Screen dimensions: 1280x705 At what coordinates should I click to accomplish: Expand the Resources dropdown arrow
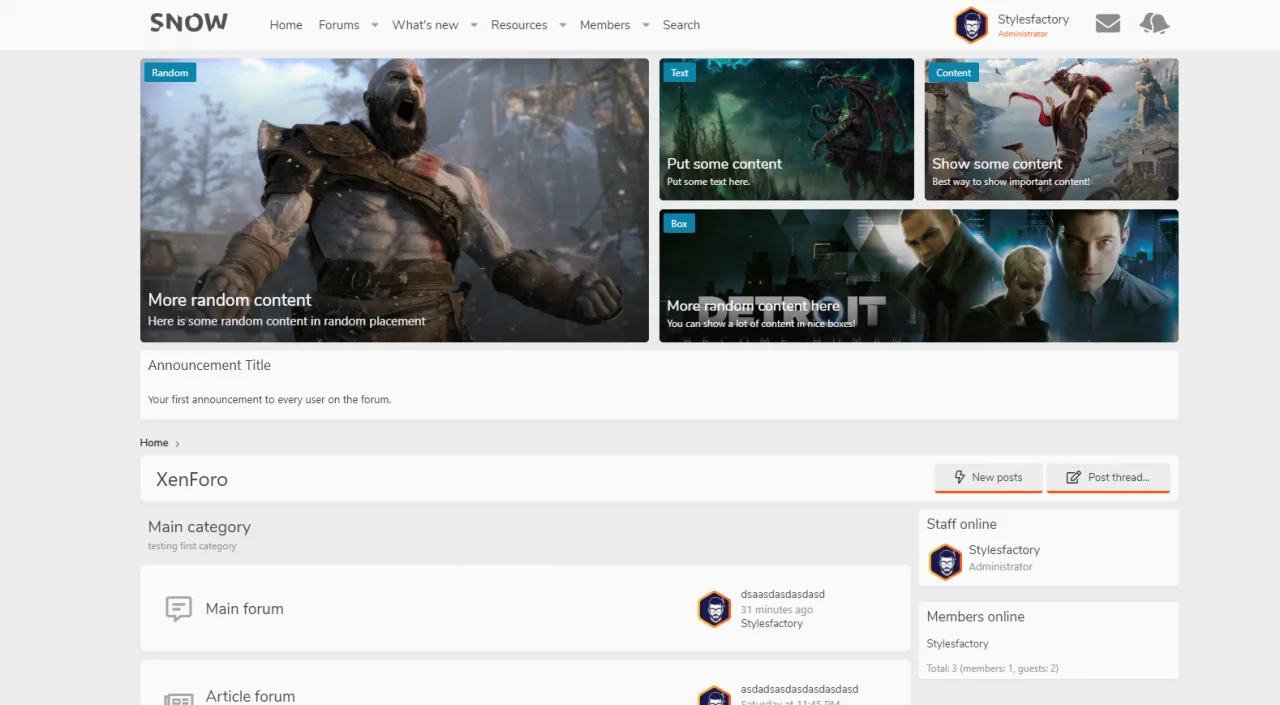[563, 25]
